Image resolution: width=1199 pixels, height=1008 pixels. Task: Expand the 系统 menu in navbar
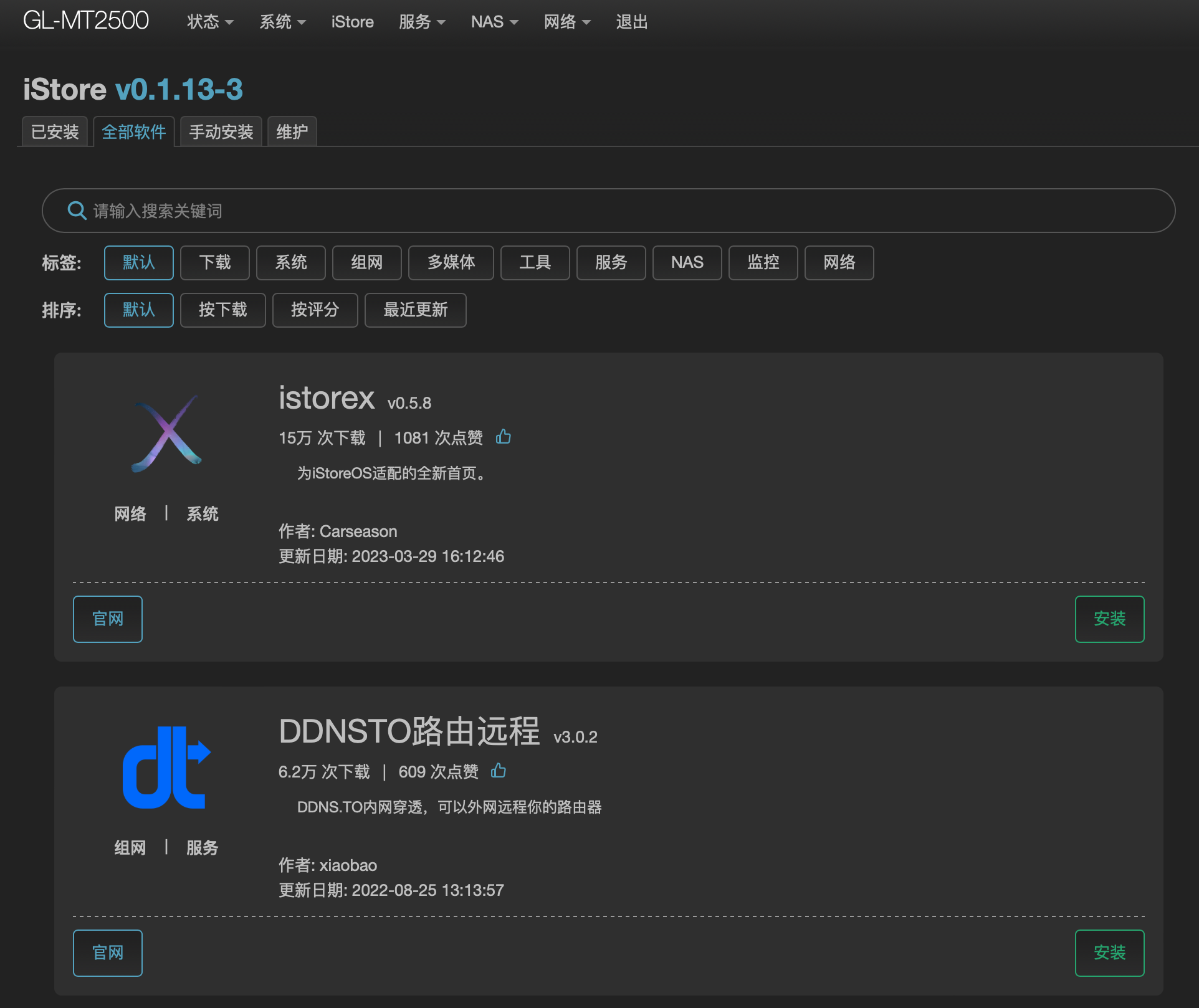(282, 22)
